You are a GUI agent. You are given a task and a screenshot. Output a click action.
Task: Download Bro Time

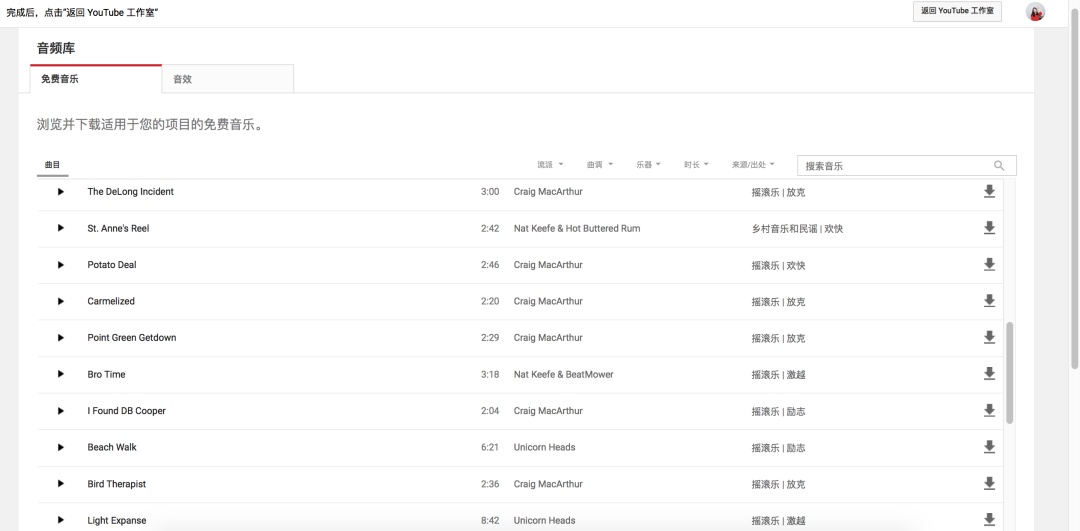coord(989,374)
